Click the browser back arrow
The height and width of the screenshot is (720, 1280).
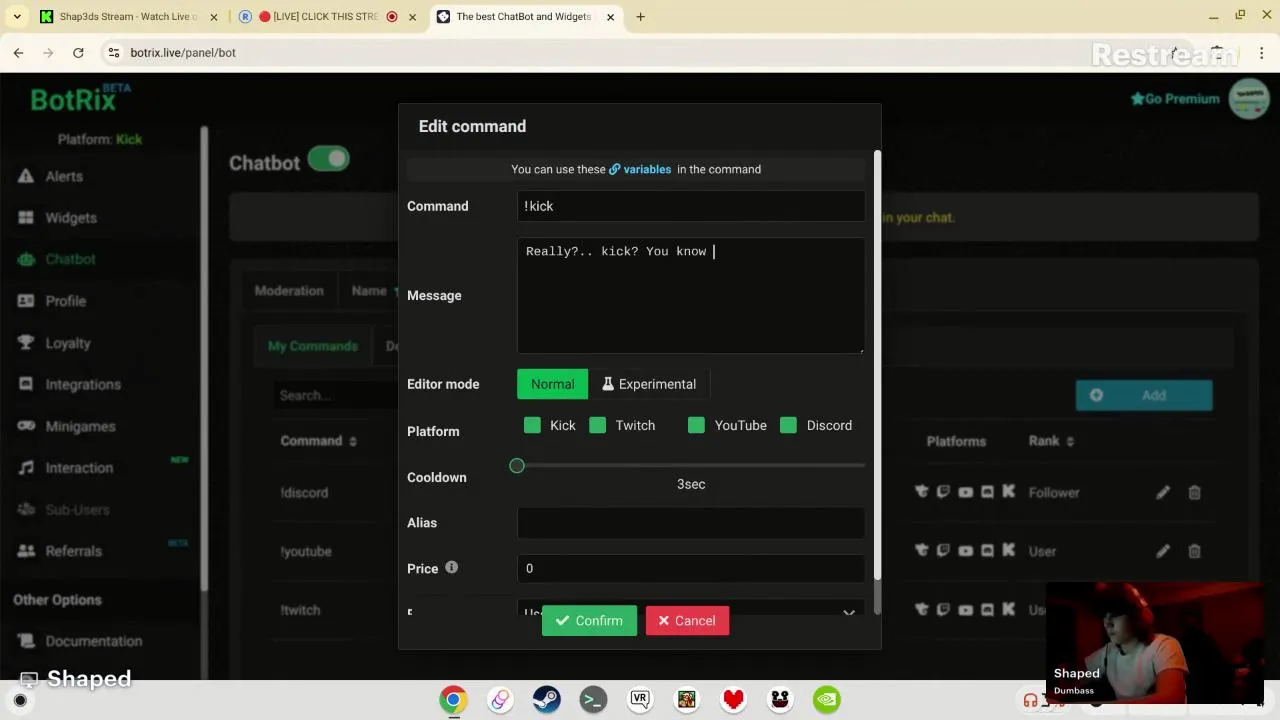point(18,52)
